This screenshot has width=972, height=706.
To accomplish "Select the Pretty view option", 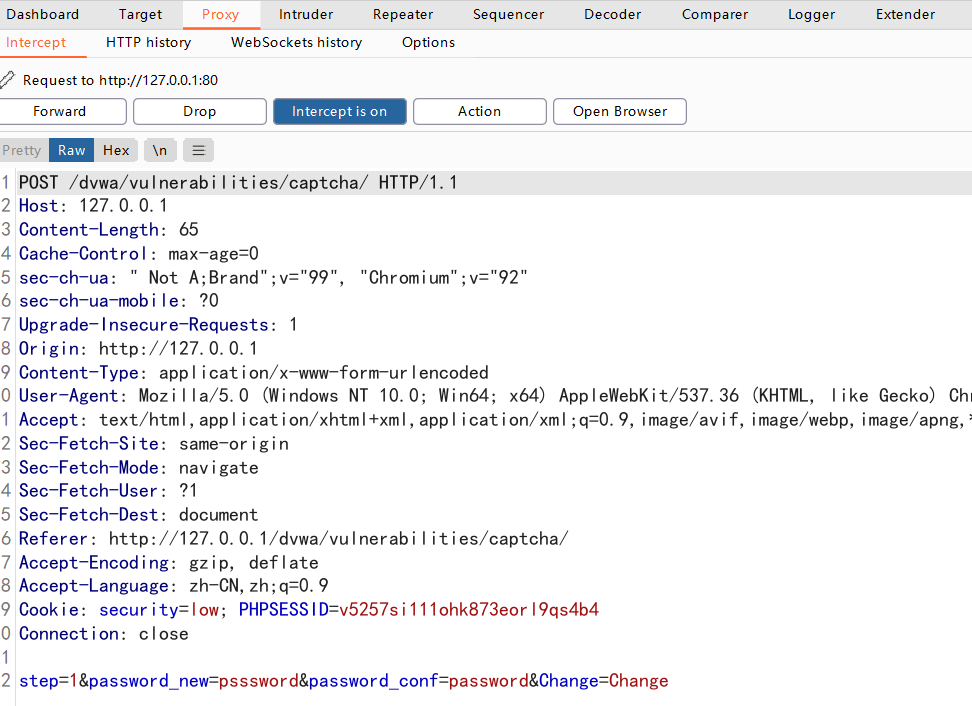I will (22, 150).
